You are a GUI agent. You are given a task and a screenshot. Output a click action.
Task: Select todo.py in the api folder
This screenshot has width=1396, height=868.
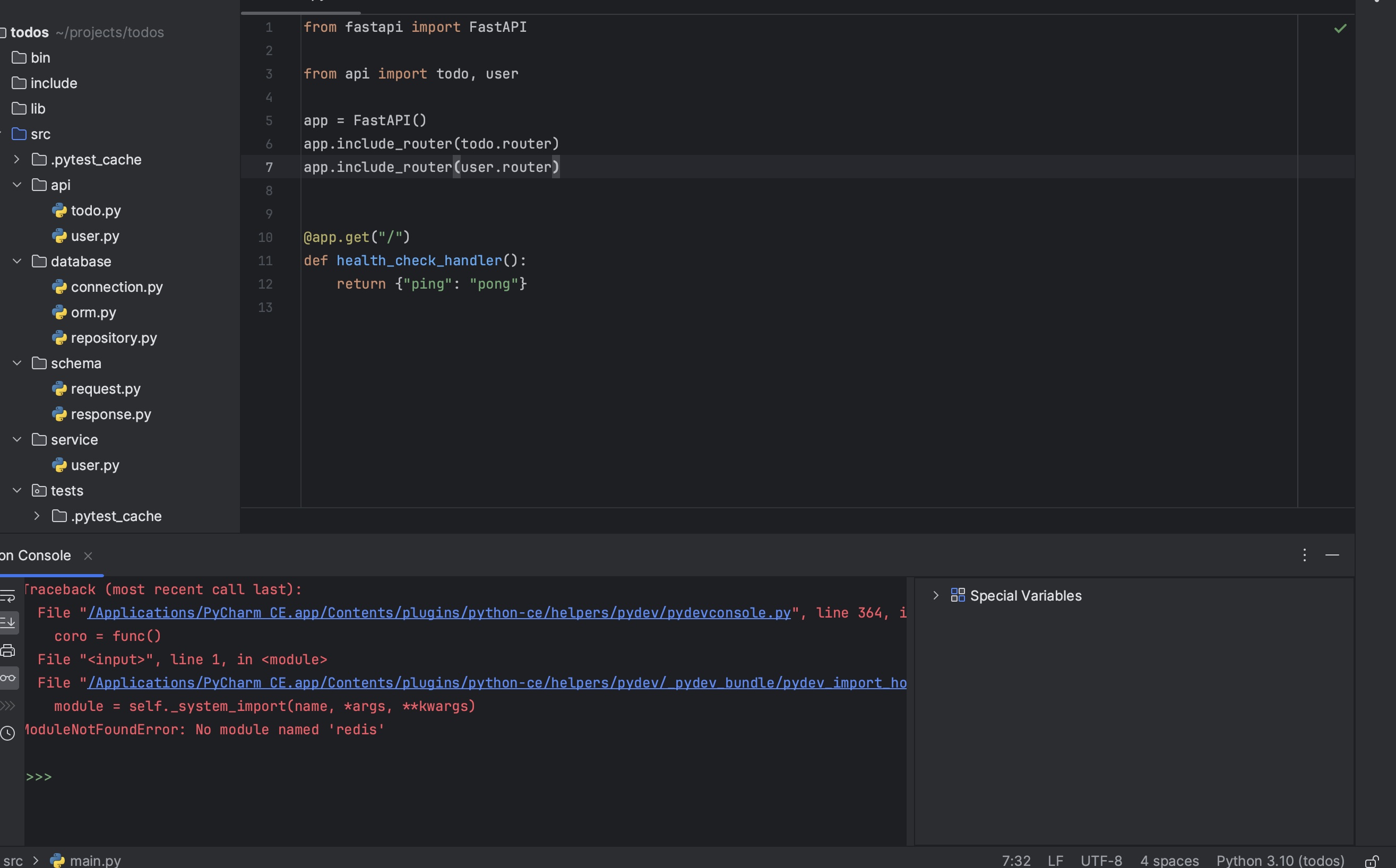[96, 211]
